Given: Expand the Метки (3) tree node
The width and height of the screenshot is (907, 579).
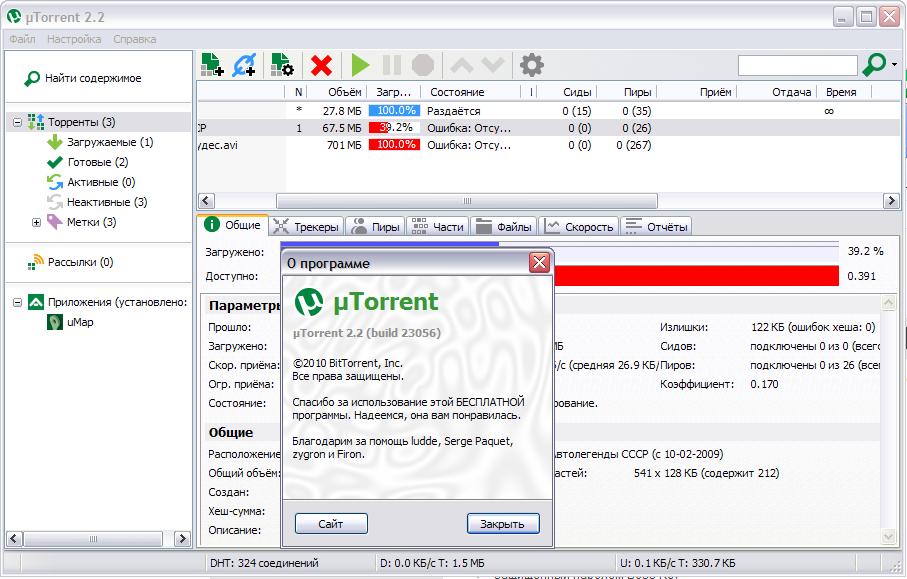Looking at the screenshot, I should point(37,222).
